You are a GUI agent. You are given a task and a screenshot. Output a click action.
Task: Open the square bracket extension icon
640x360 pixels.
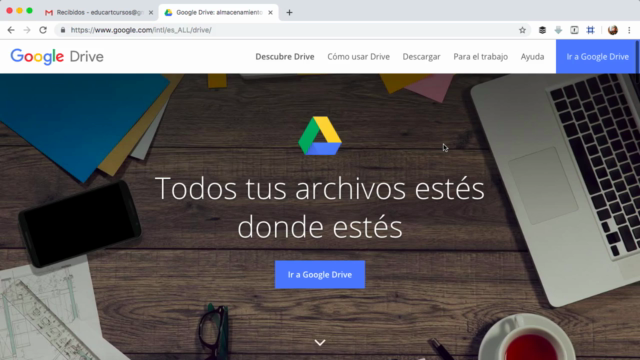(x=574, y=30)
